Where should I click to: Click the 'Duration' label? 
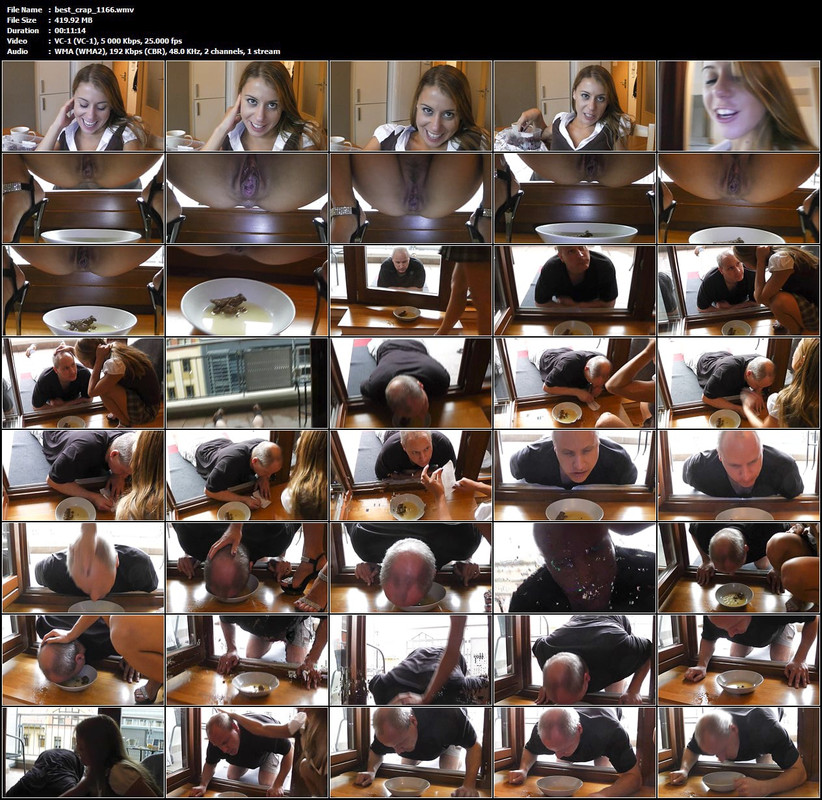23,30
